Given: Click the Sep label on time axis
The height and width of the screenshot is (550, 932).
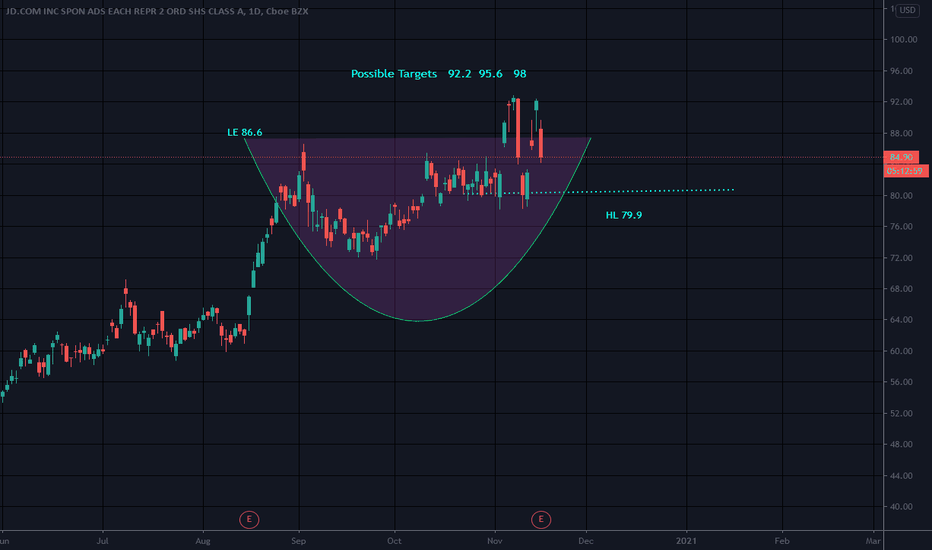Looking at the screenshot, I should 298,541.
